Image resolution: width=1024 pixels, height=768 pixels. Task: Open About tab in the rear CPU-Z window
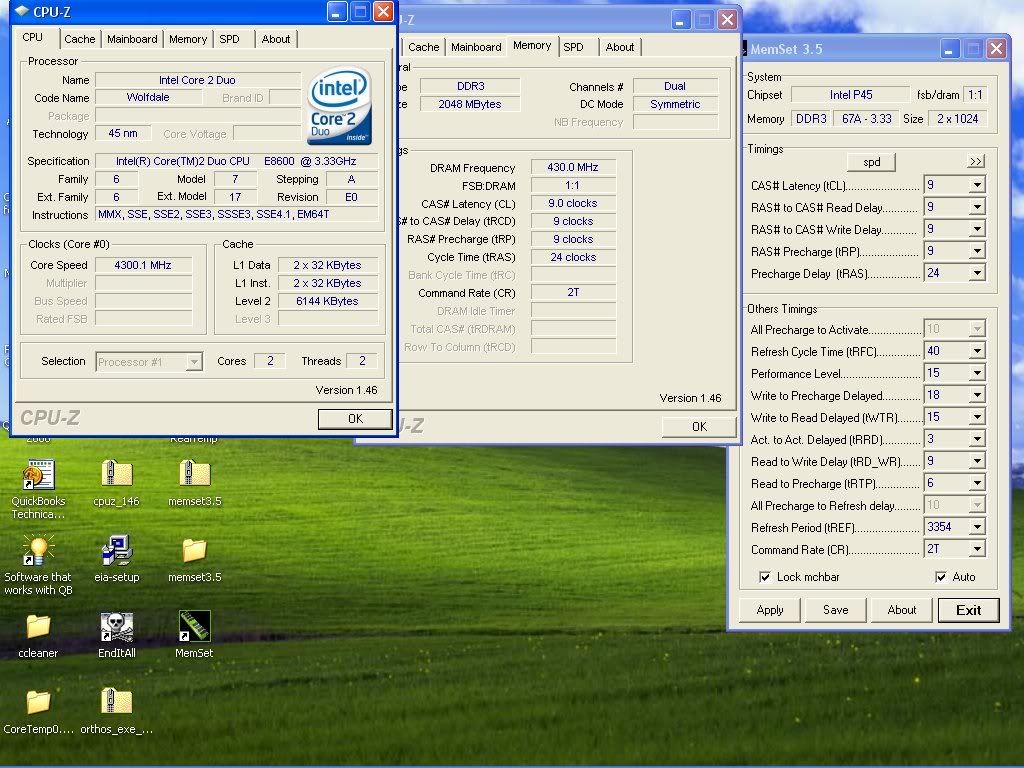click(x=620, y=47)
